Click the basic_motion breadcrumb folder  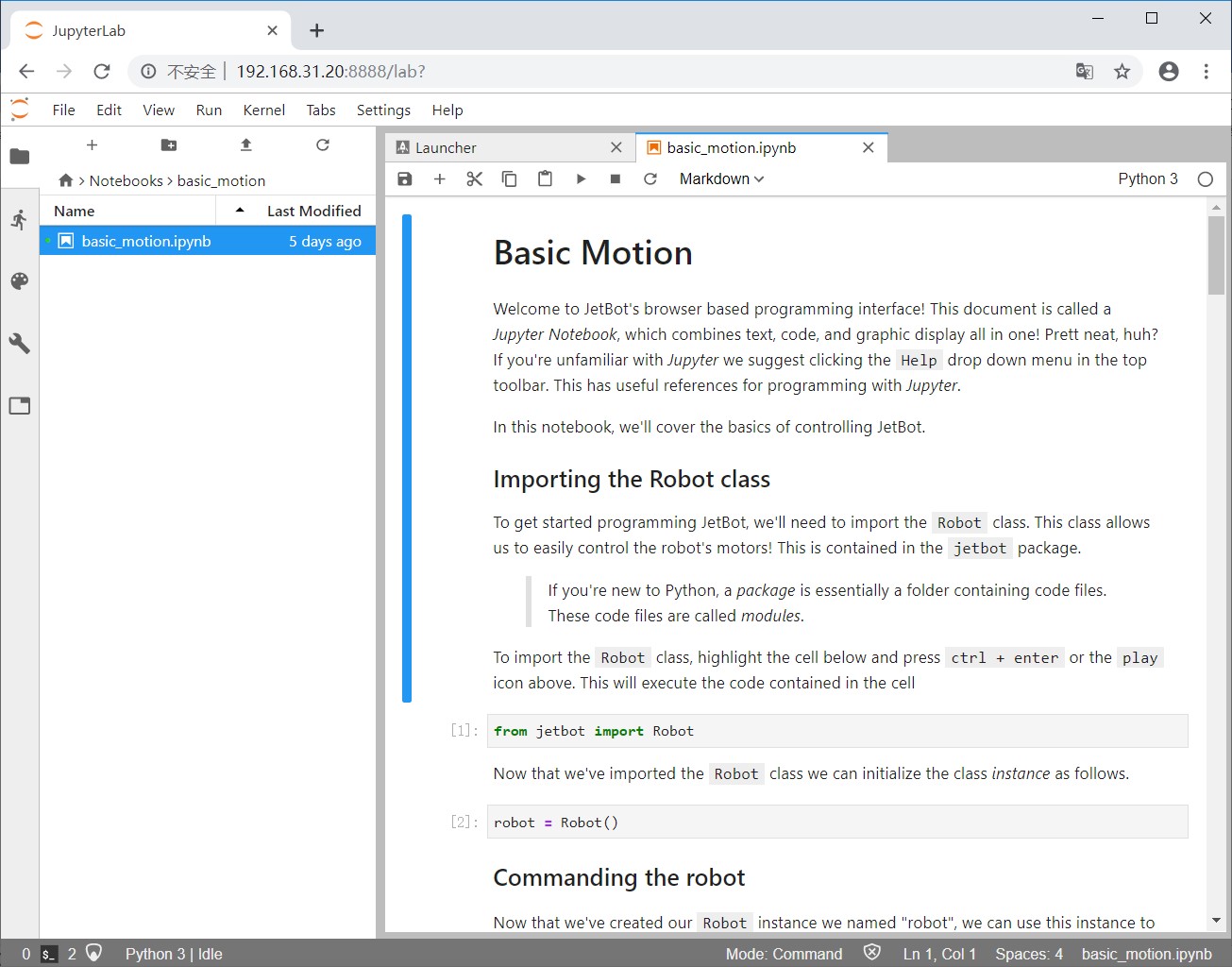[x=221, y=180]
